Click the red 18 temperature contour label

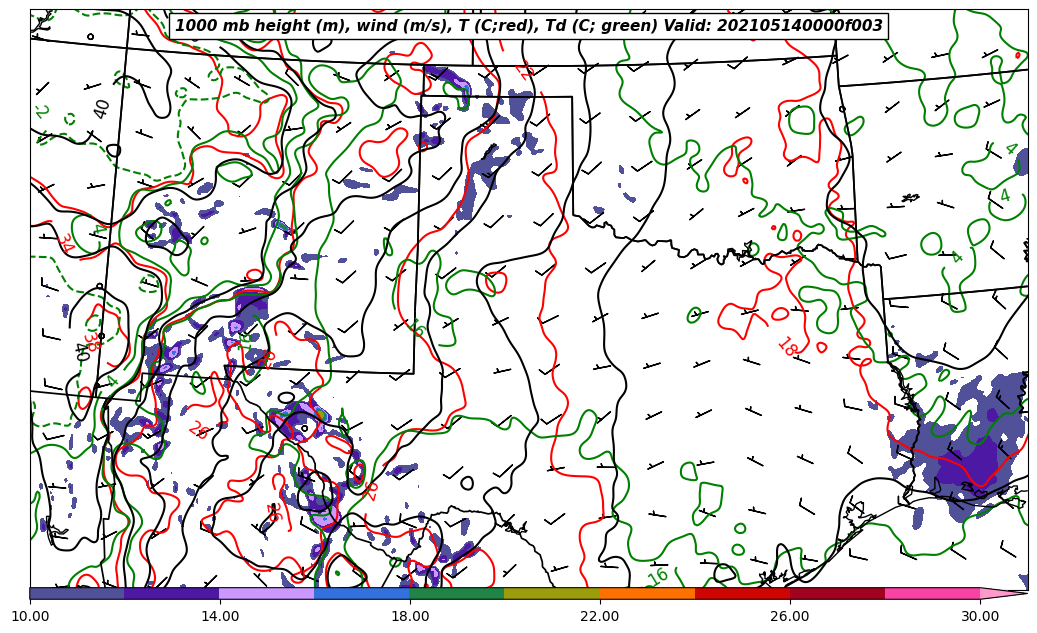coord(787,347)
